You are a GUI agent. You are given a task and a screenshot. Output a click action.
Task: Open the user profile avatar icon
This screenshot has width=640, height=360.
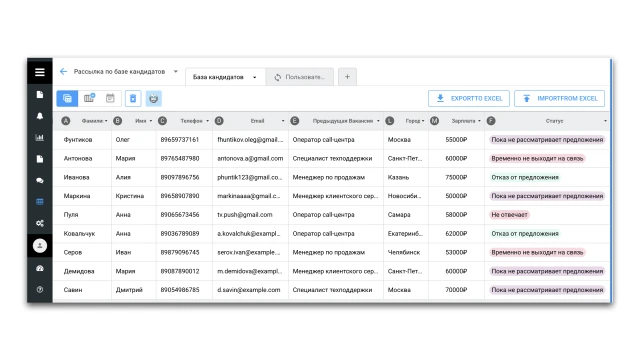(x=40, y=246)
